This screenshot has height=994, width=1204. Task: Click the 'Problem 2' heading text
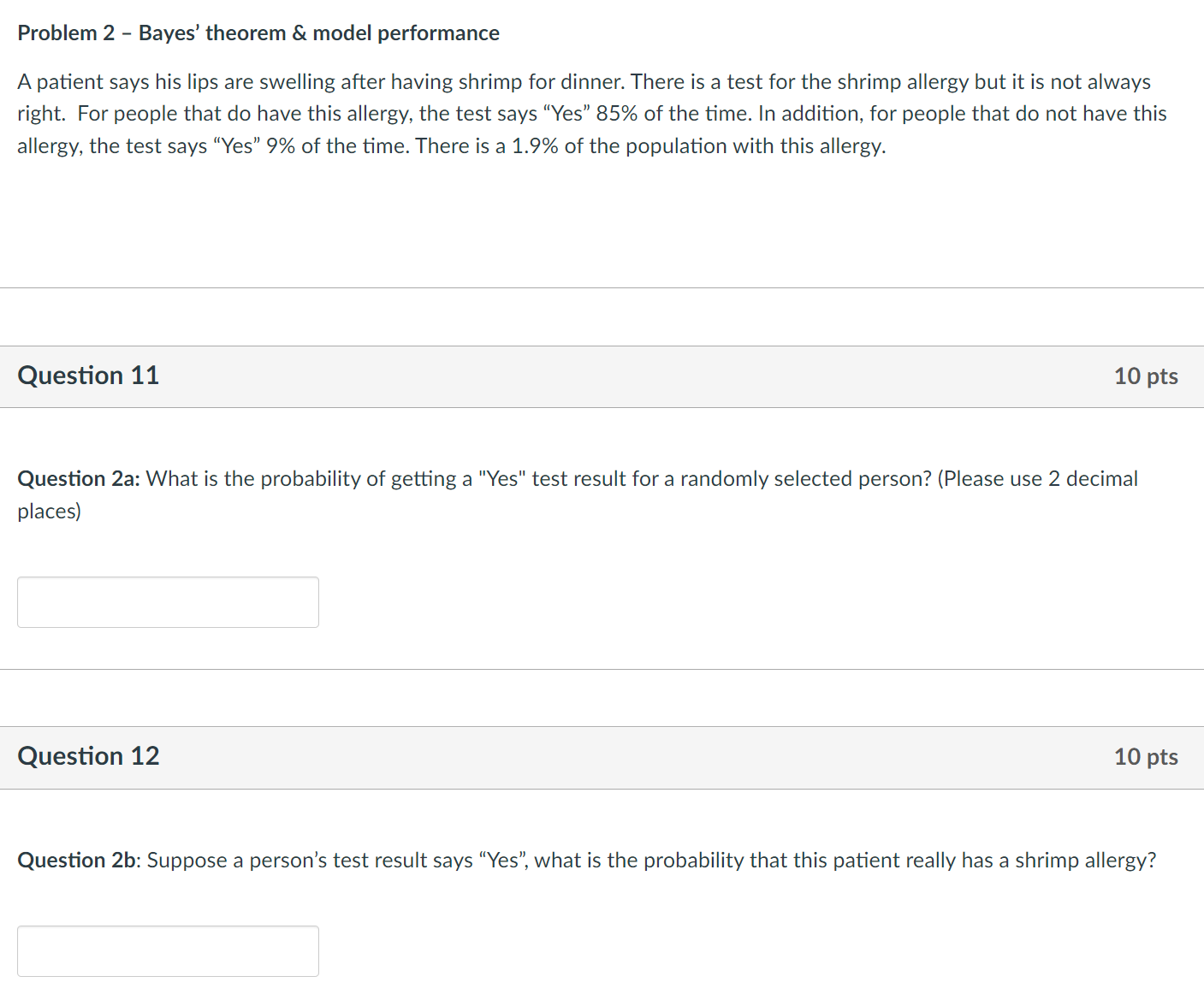pos(64,33)
